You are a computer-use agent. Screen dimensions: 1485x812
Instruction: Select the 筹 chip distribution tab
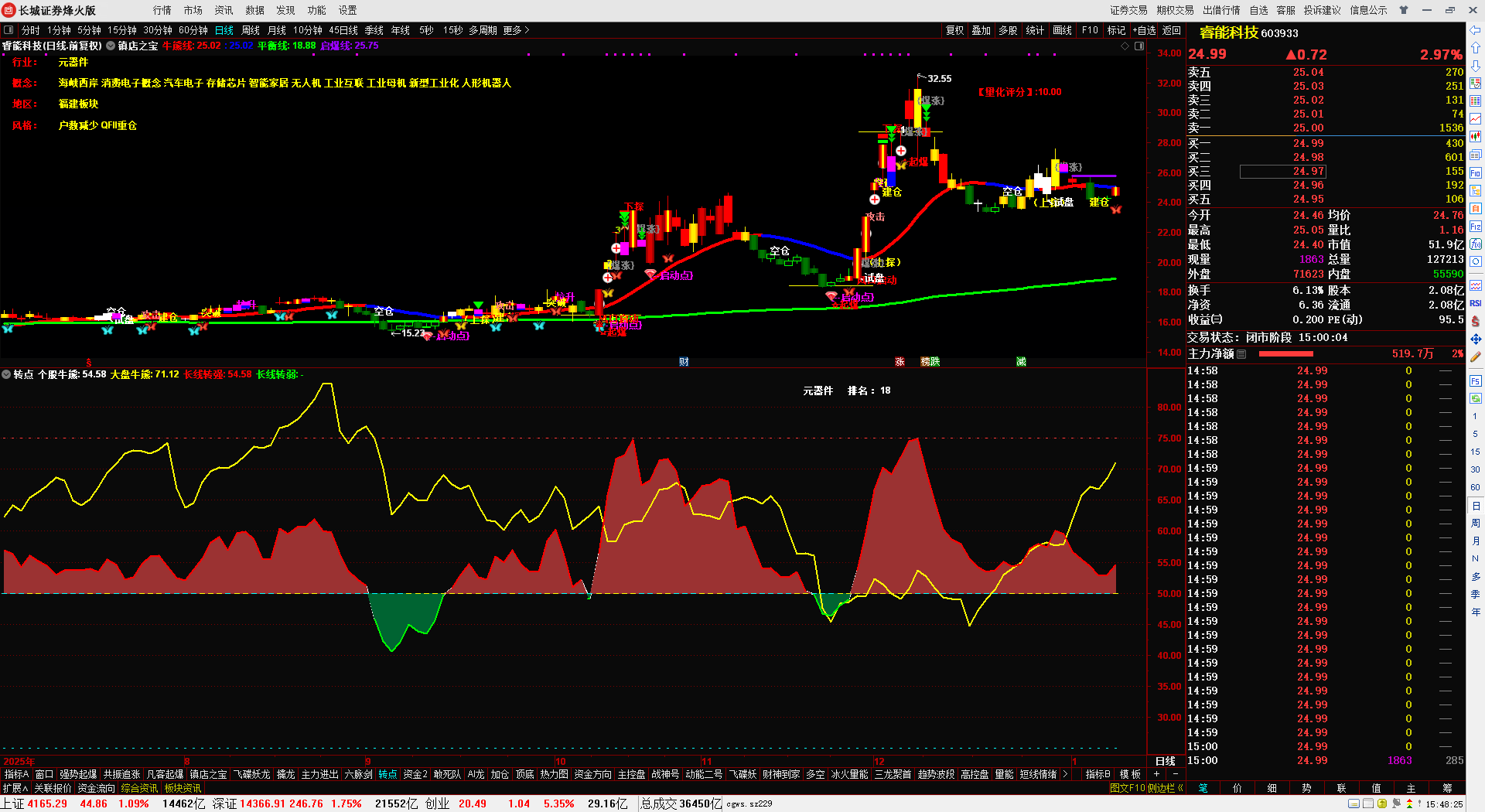(1447, 788)
